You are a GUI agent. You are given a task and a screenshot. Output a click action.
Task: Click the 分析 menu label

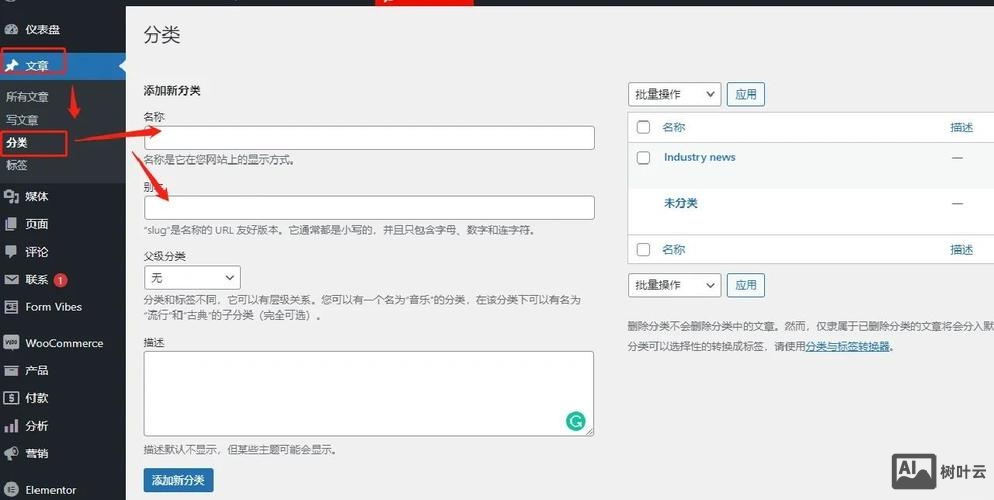[37, 426]
